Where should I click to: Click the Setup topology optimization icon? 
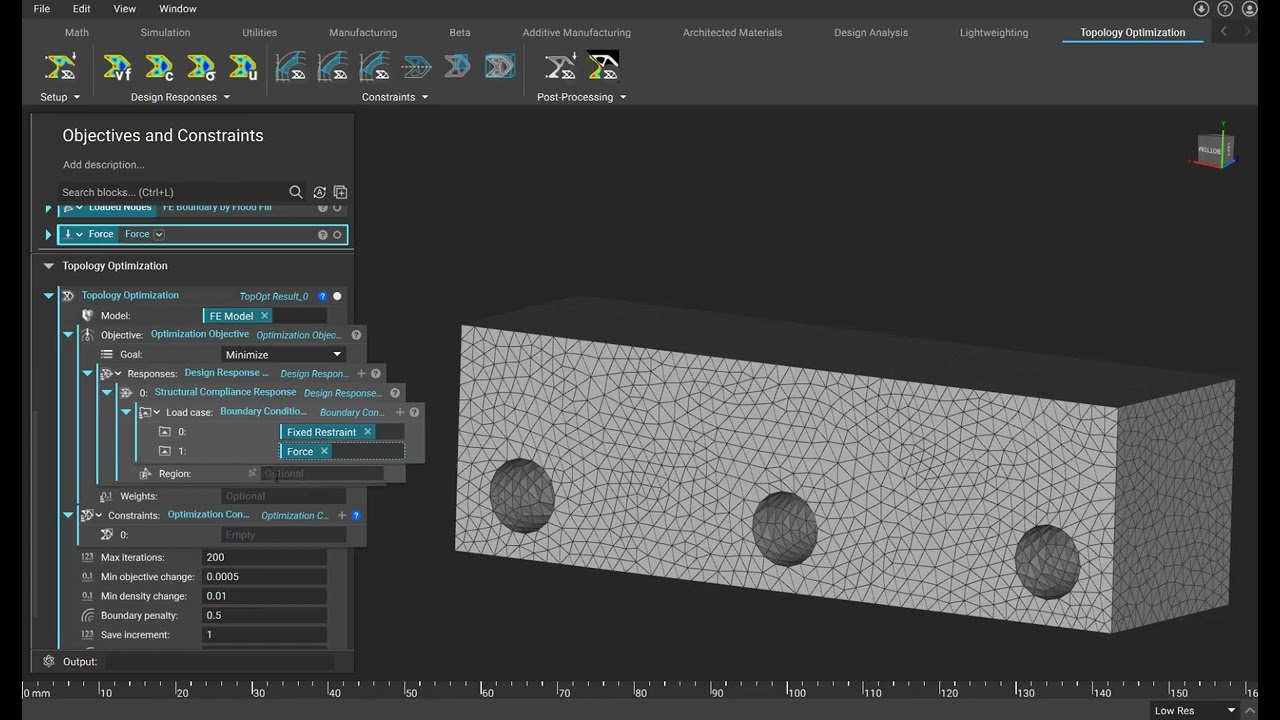pyautogui.click(x=60, y=67)
